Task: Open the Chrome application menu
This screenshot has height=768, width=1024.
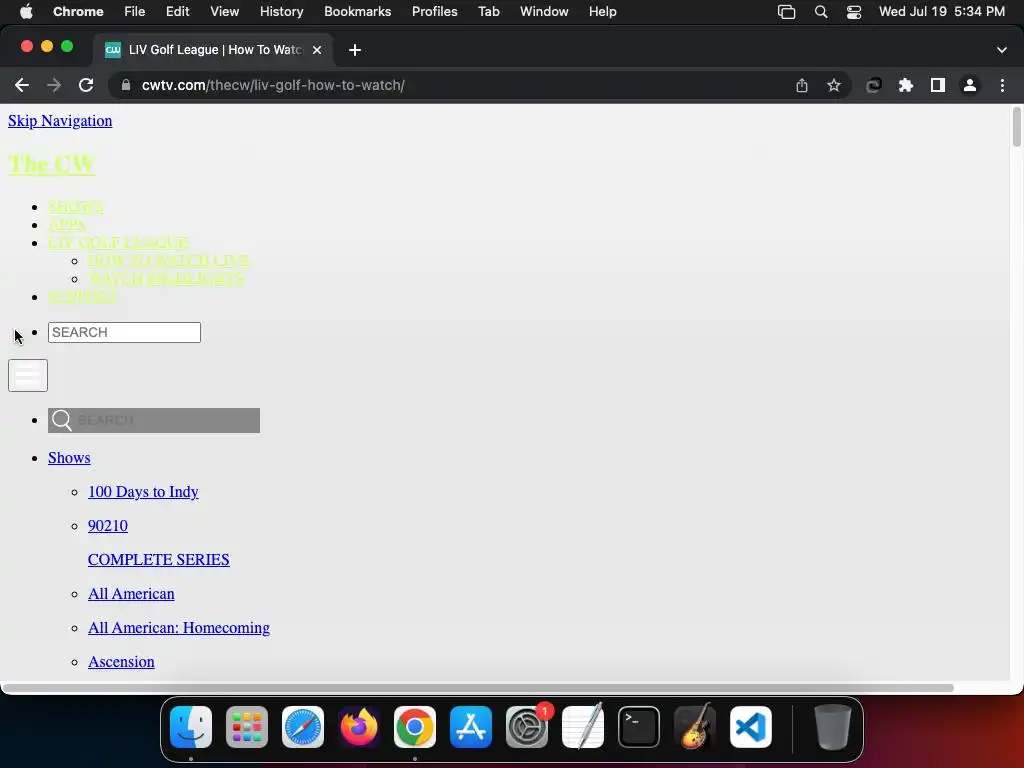Action: 78,11
